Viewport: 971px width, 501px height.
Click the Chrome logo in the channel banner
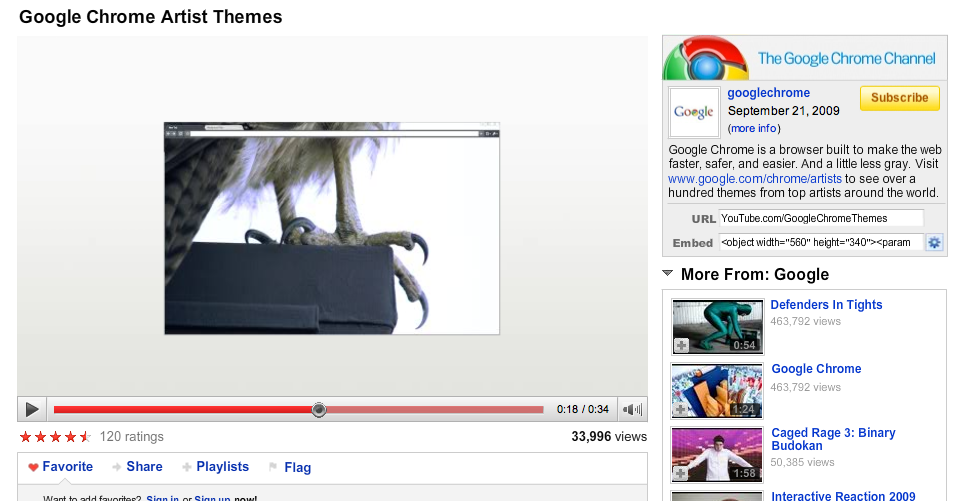pos(706,59)
